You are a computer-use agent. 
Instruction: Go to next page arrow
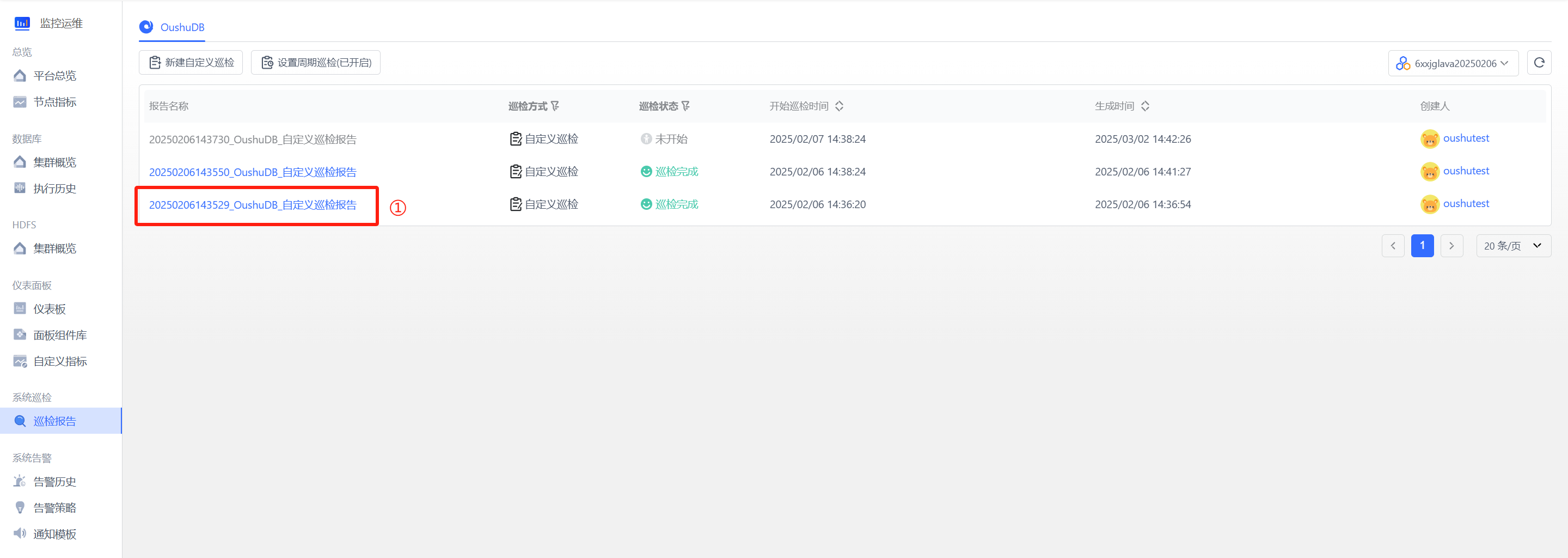(1451, 246)
